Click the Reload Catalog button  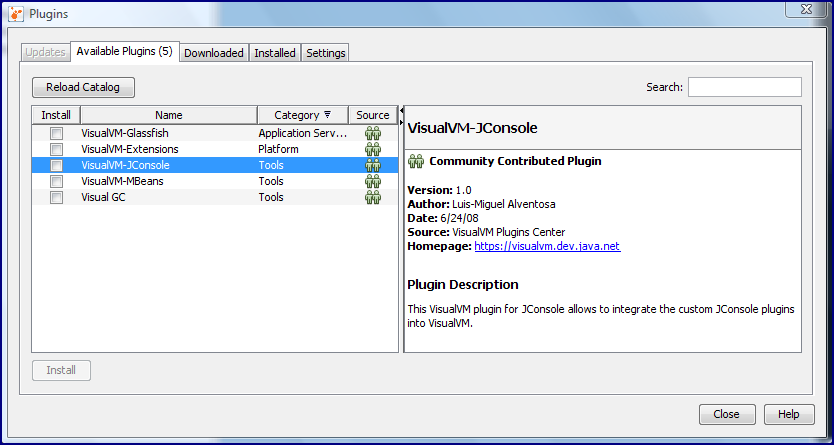pos(83,87)
